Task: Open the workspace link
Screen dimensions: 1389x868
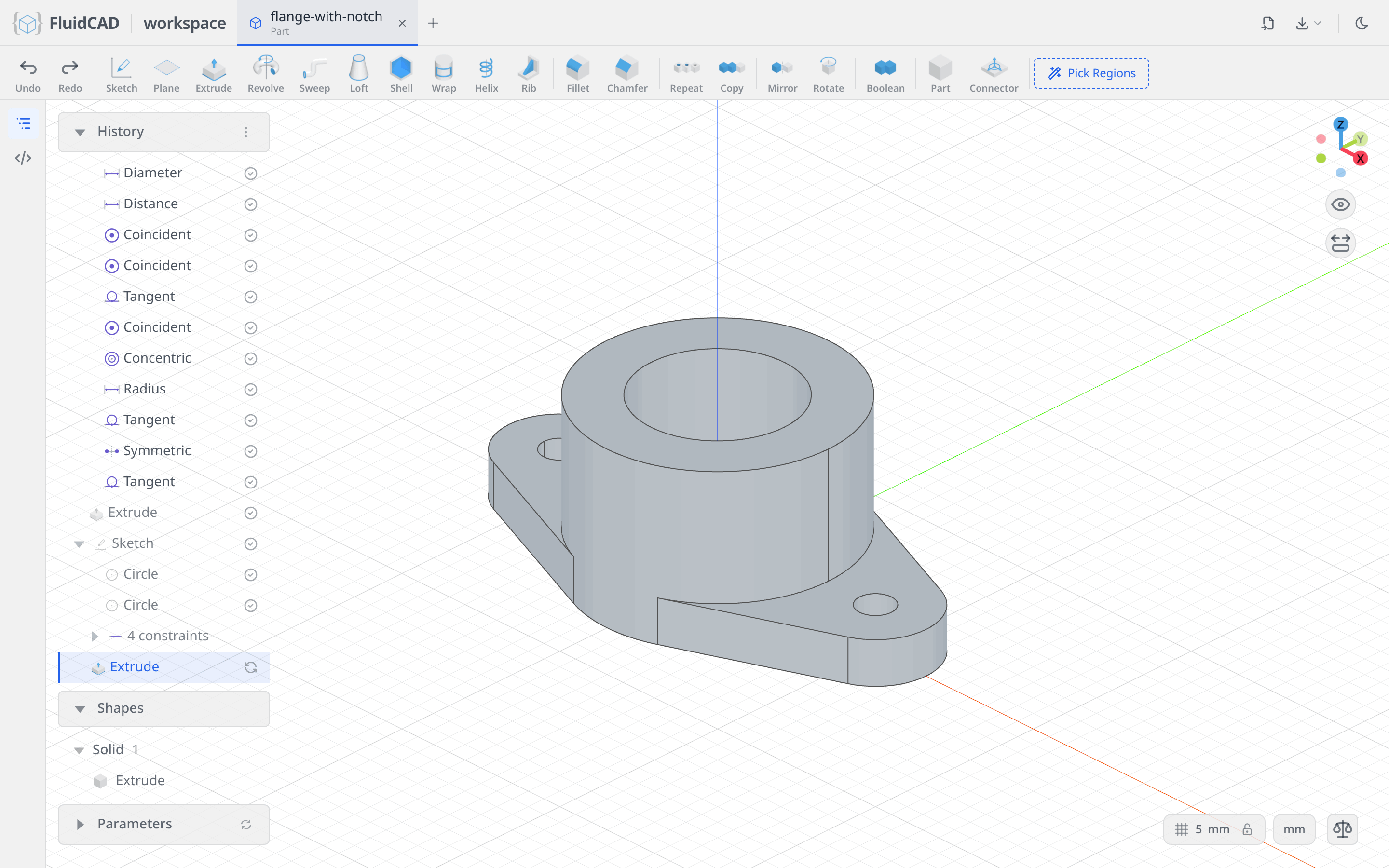Action: (x=185, y=23)
